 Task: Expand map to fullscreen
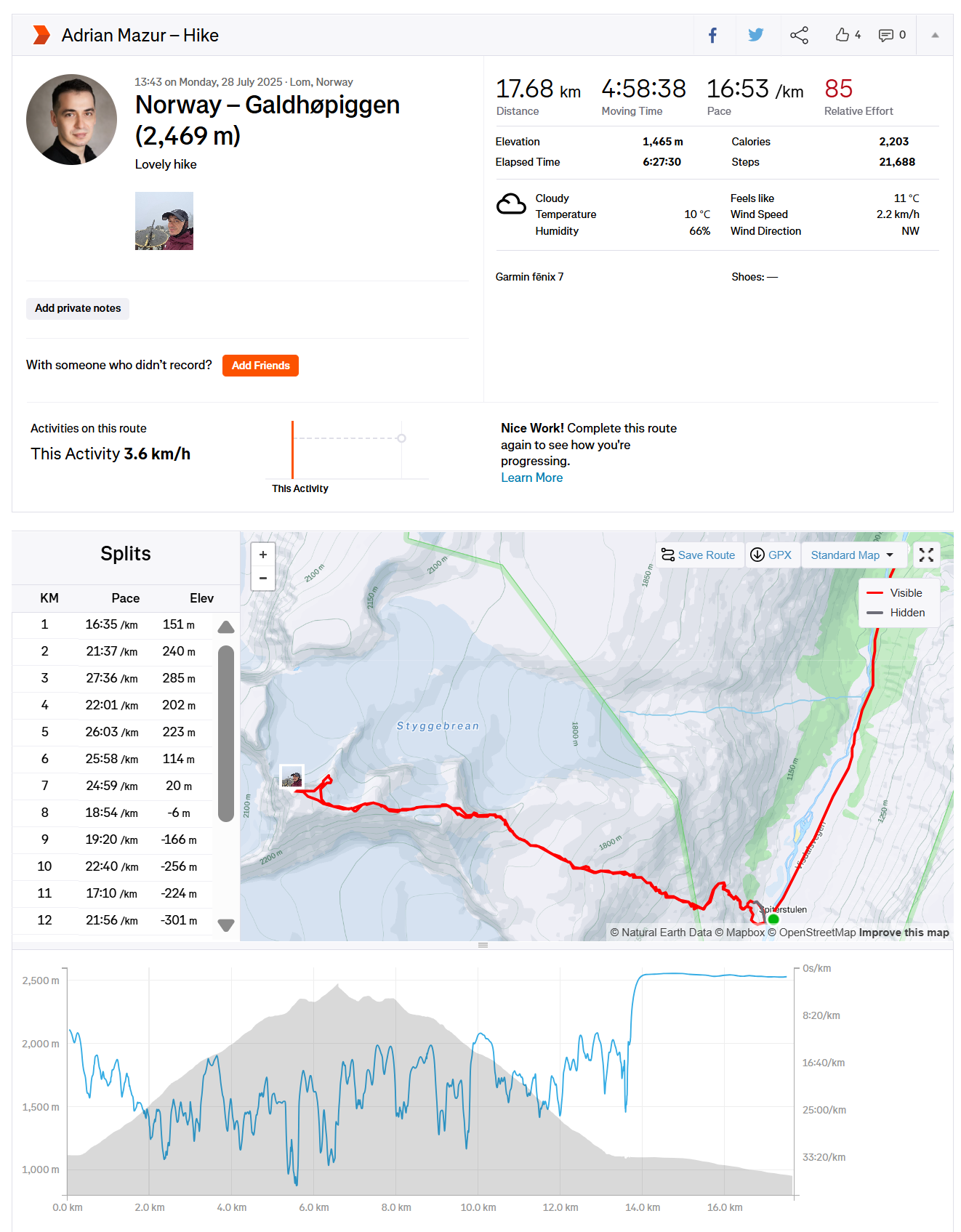click(x=926, y=555)
